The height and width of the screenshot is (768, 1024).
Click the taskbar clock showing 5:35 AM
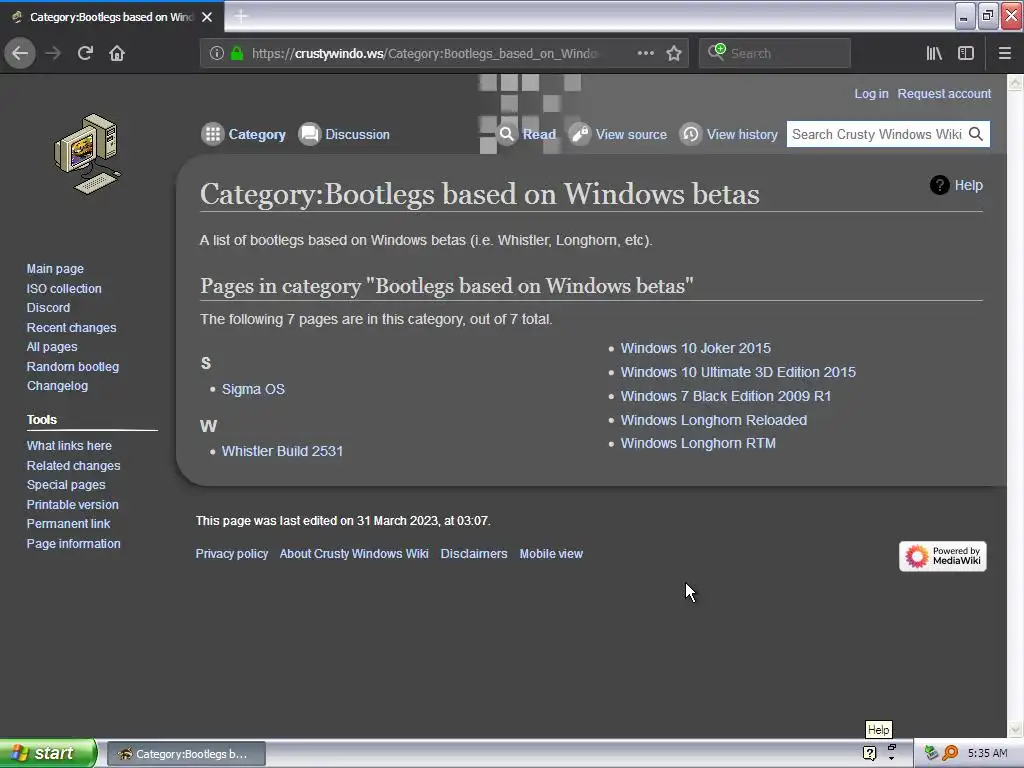click(987, 753)
